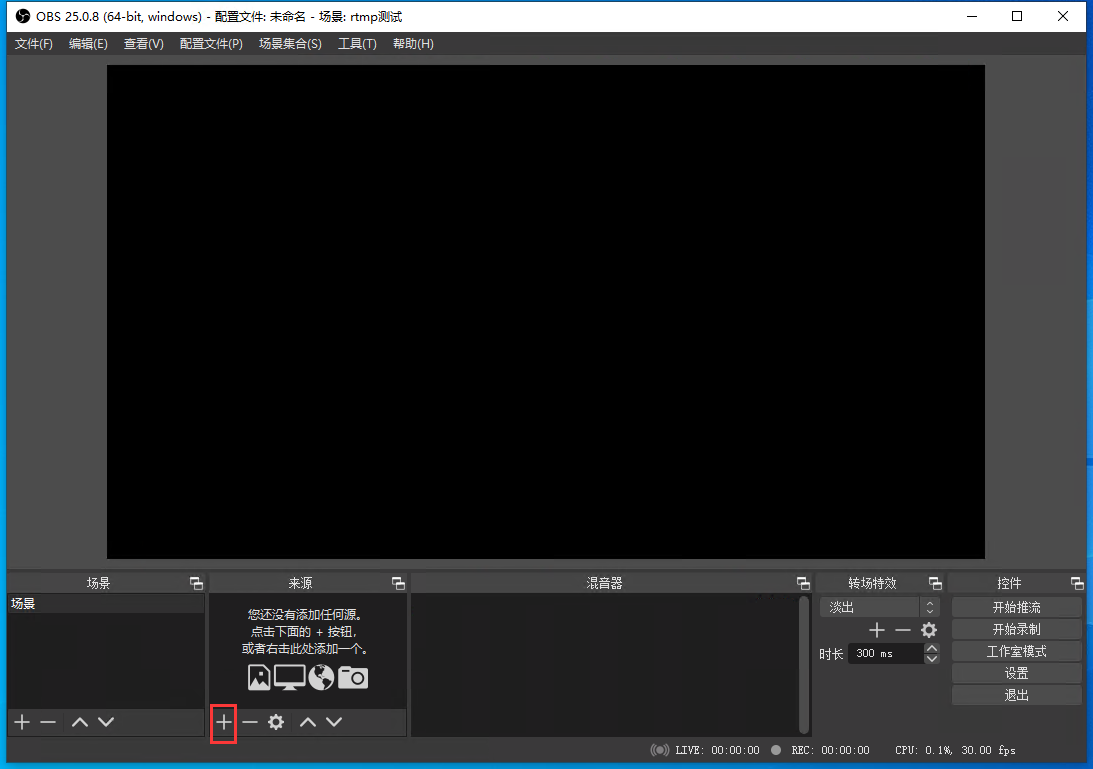Click the REC: 00:00:00 timer text
This screenshot has width=1093, height=769.
tap(830, 750)
